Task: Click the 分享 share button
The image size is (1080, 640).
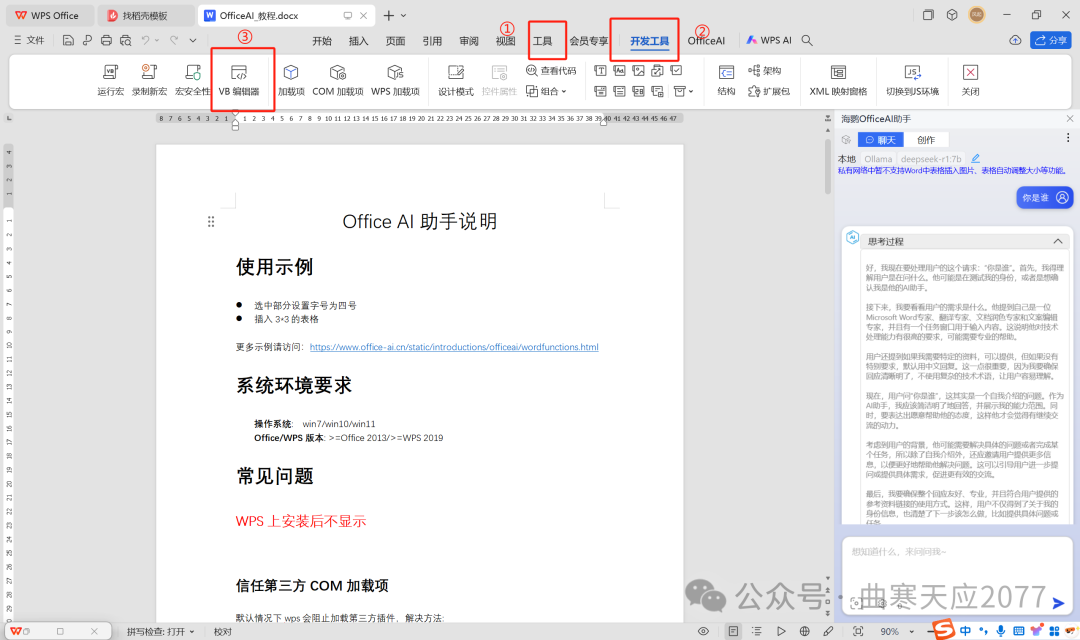Action: (1051, 41)
